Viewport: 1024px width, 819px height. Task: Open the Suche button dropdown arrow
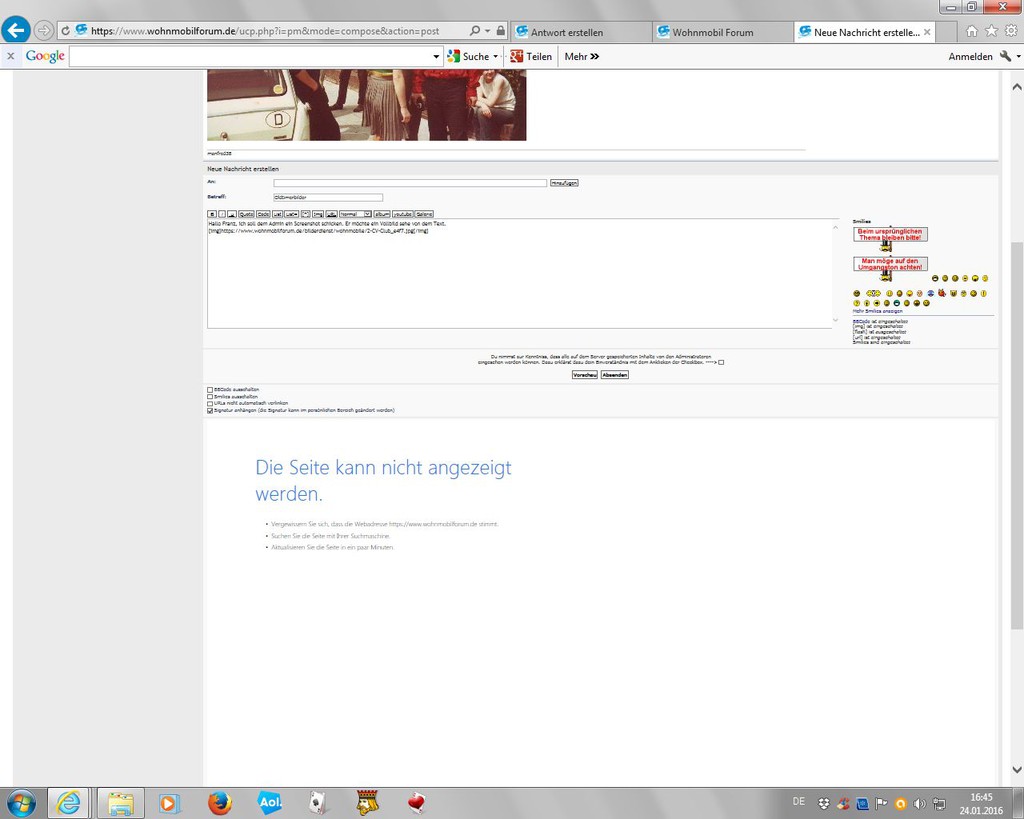tap(496, 57)
